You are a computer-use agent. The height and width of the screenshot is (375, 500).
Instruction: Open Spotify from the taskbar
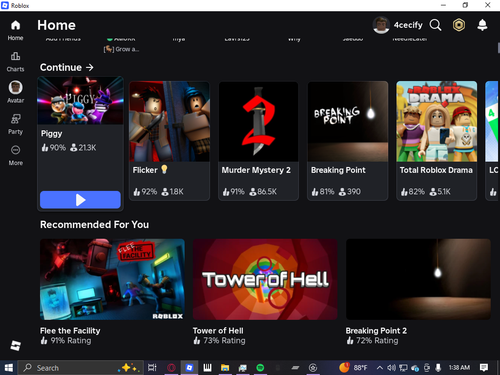[260, 368]
